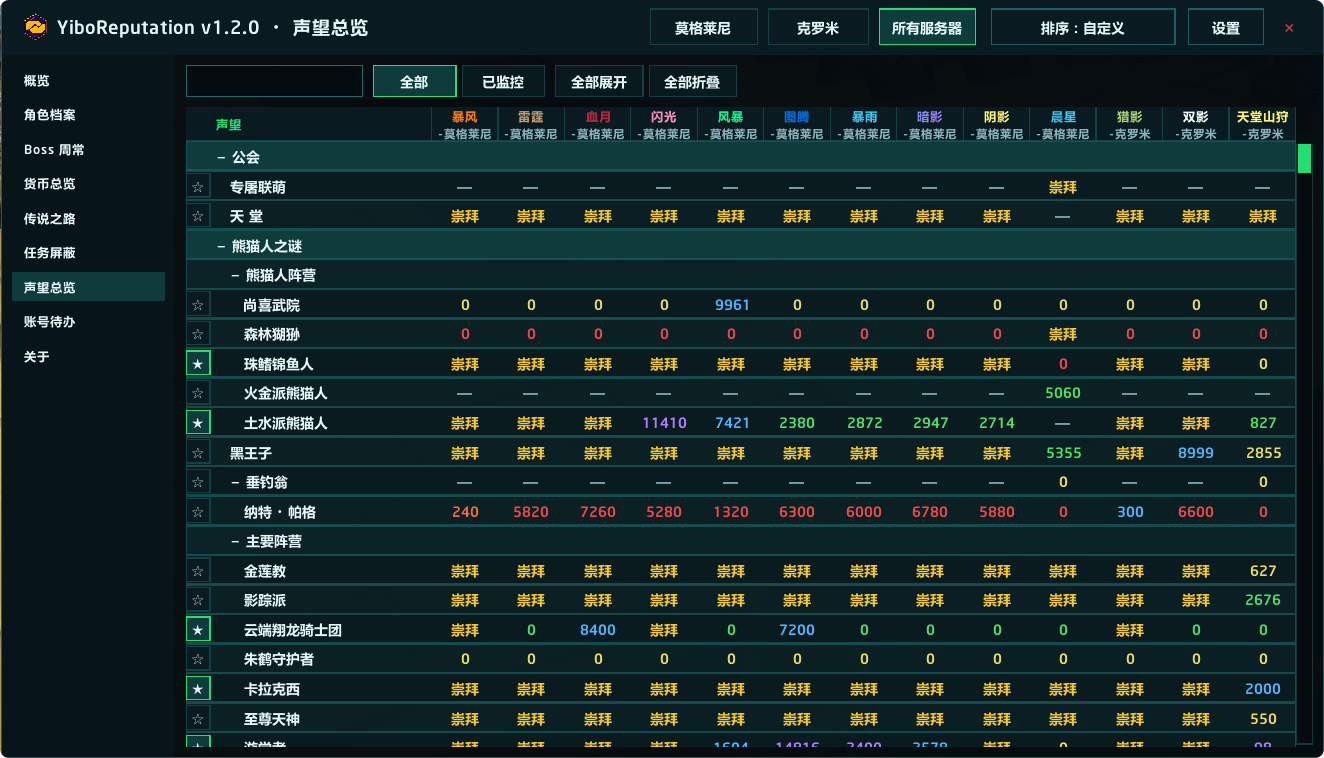The height and width of the screenshot is (758, 1324).
Task: Click the 天堂山狩 character column header
Action: [1262, 125]
